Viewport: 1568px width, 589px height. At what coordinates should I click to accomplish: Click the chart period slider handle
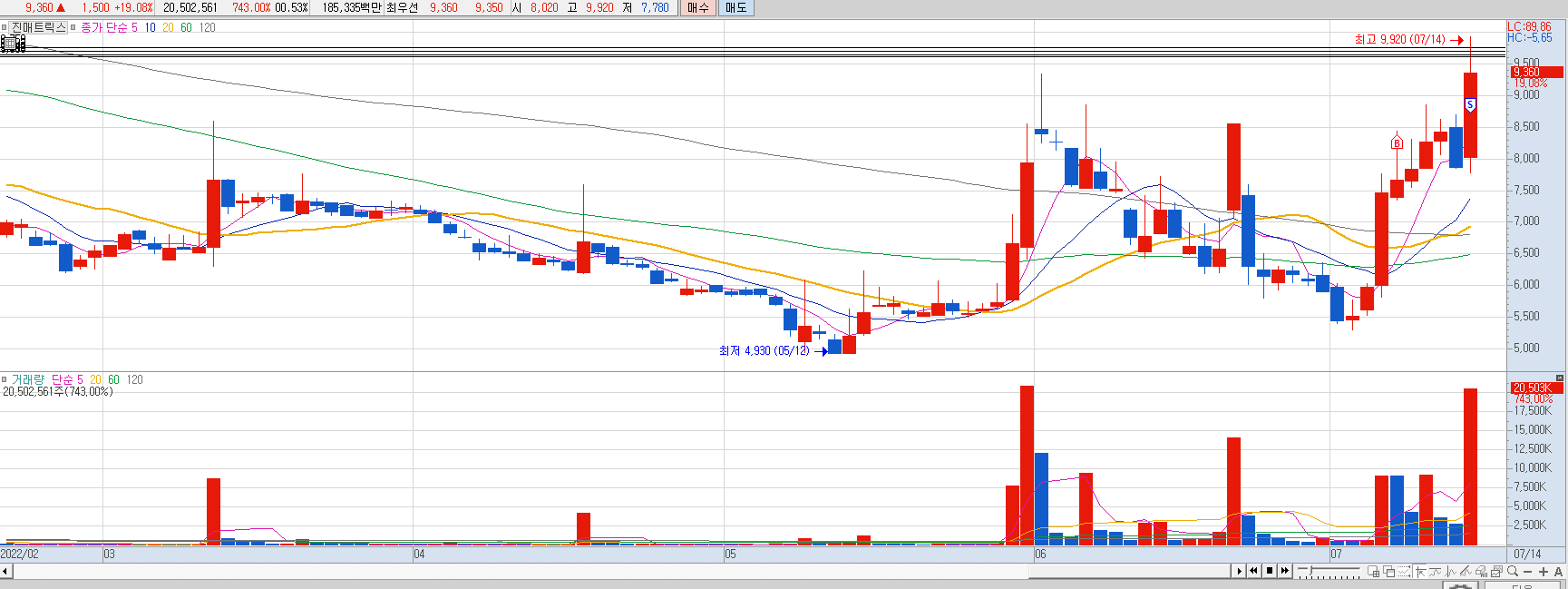pyautogui.click(x=1310, y=570)
